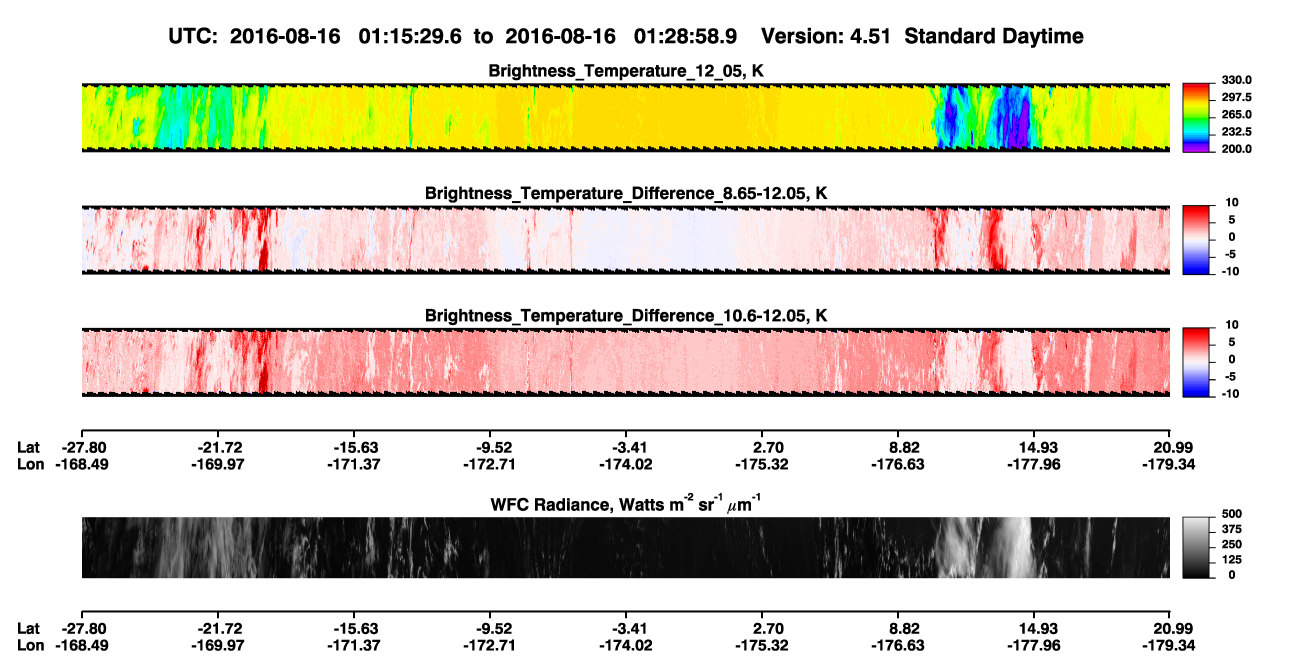Select the 10.6-12.05 temperature difference image strip
The height and width of the screenshot is (667, 1300).
click(x=625, y=362)
